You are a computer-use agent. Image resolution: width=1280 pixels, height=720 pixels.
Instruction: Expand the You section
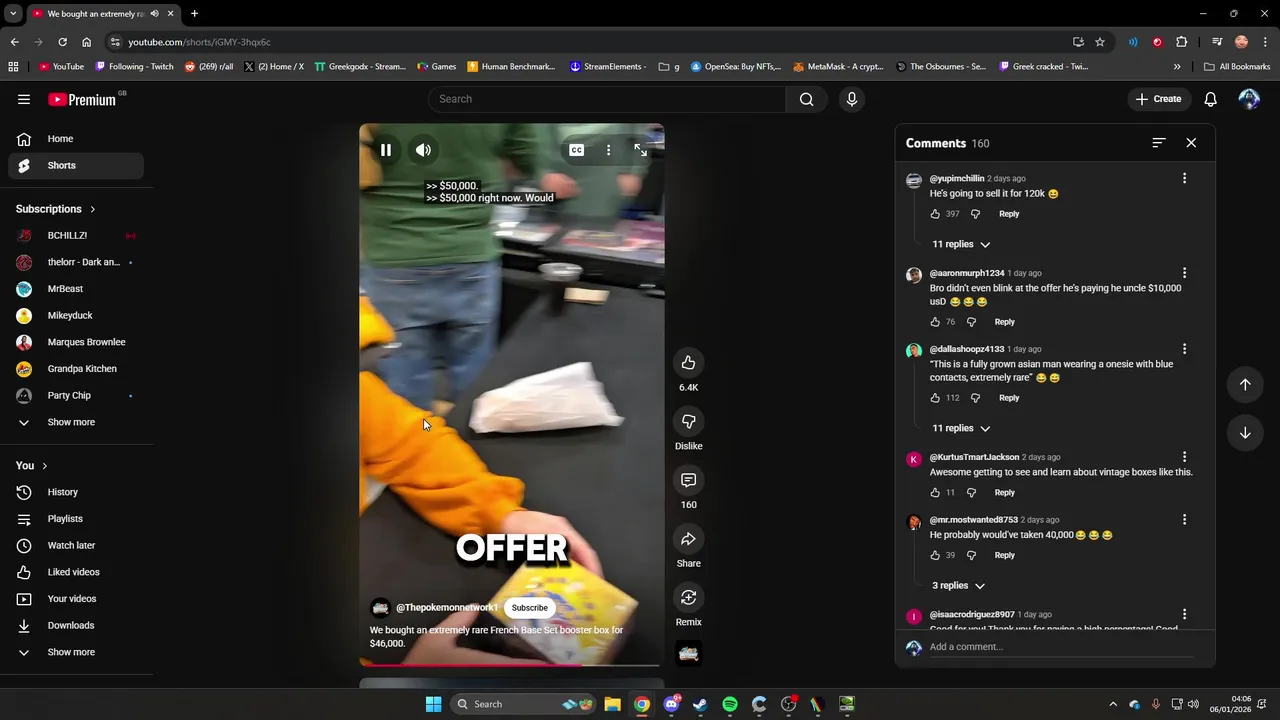point(32,466)
